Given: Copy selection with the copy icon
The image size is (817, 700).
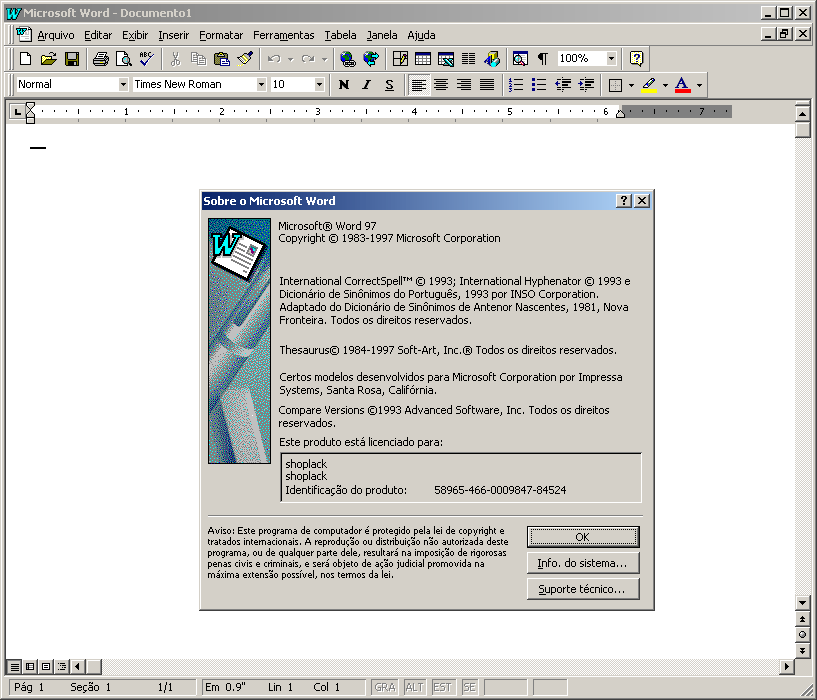Looking at the screenshot, I should [x=199, y=59].
